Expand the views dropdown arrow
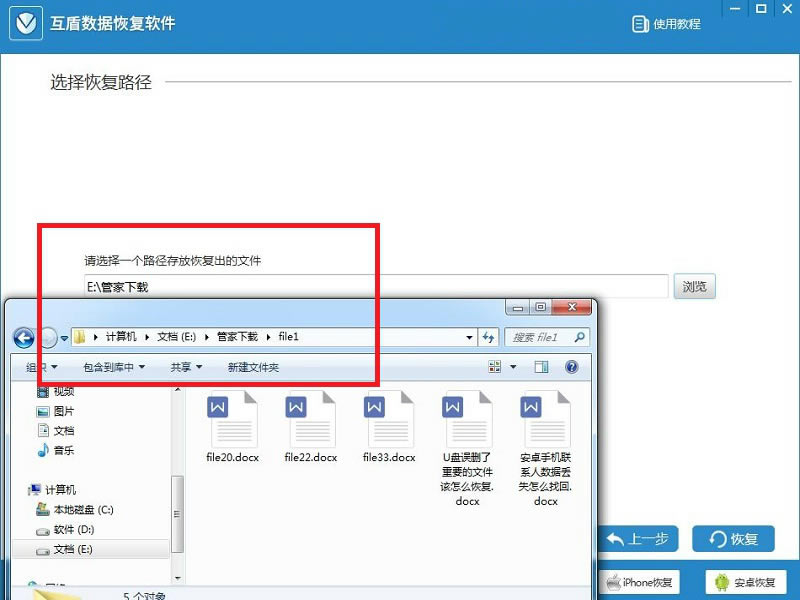This screenshot has width=800, height=600. pyautogui.click(x=513, y=366)
